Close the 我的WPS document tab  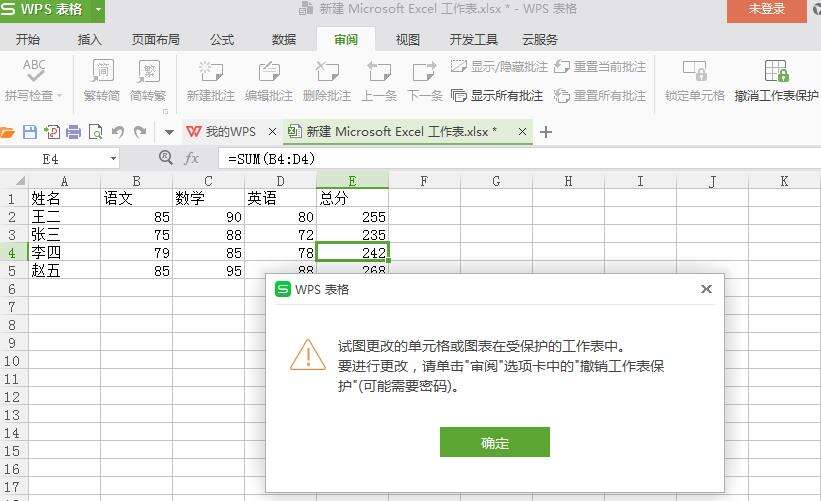point(272,132)
